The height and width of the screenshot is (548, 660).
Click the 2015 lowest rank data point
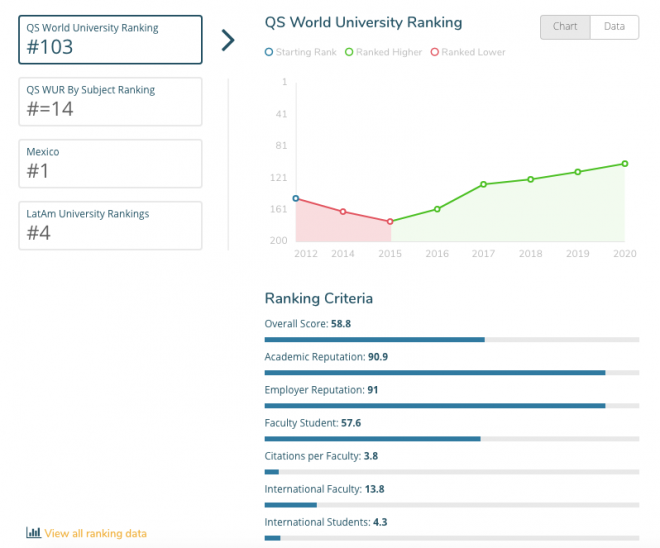pos(390,221)
